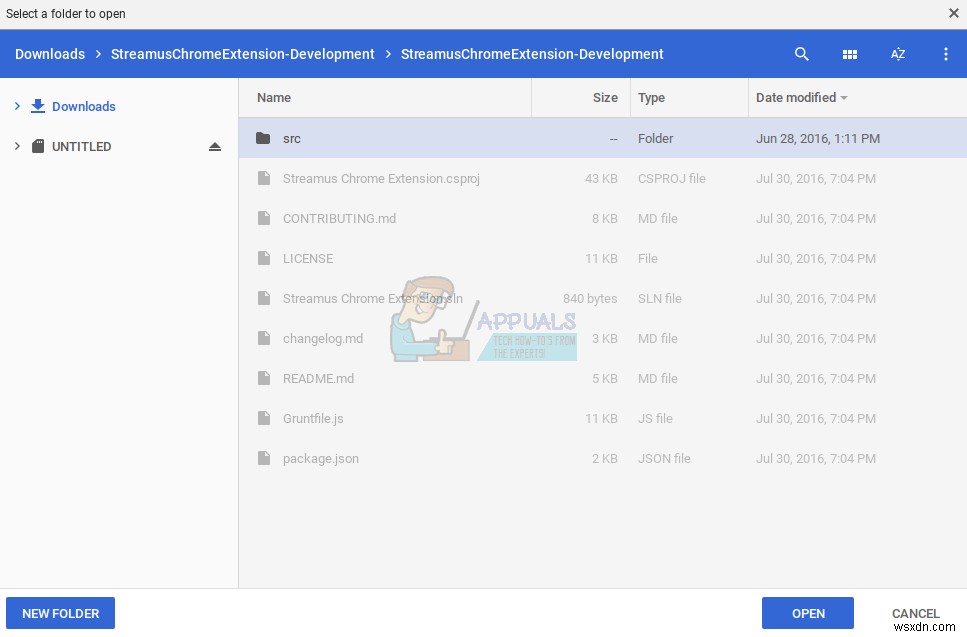The width and height of the screenshot is (967, 637).
Task: Click the NEW FOLDER button
Action: point(60,613)
